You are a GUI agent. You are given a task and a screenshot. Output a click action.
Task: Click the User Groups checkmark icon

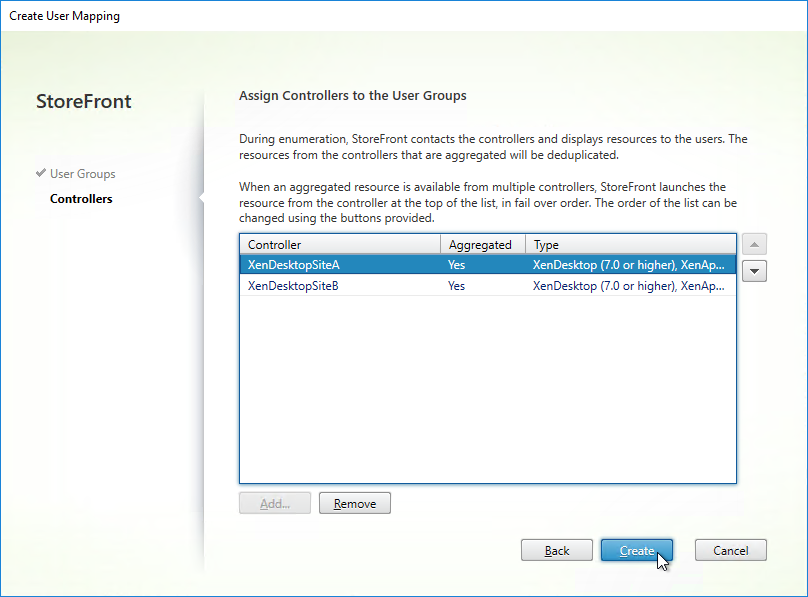tap(41, 173)
